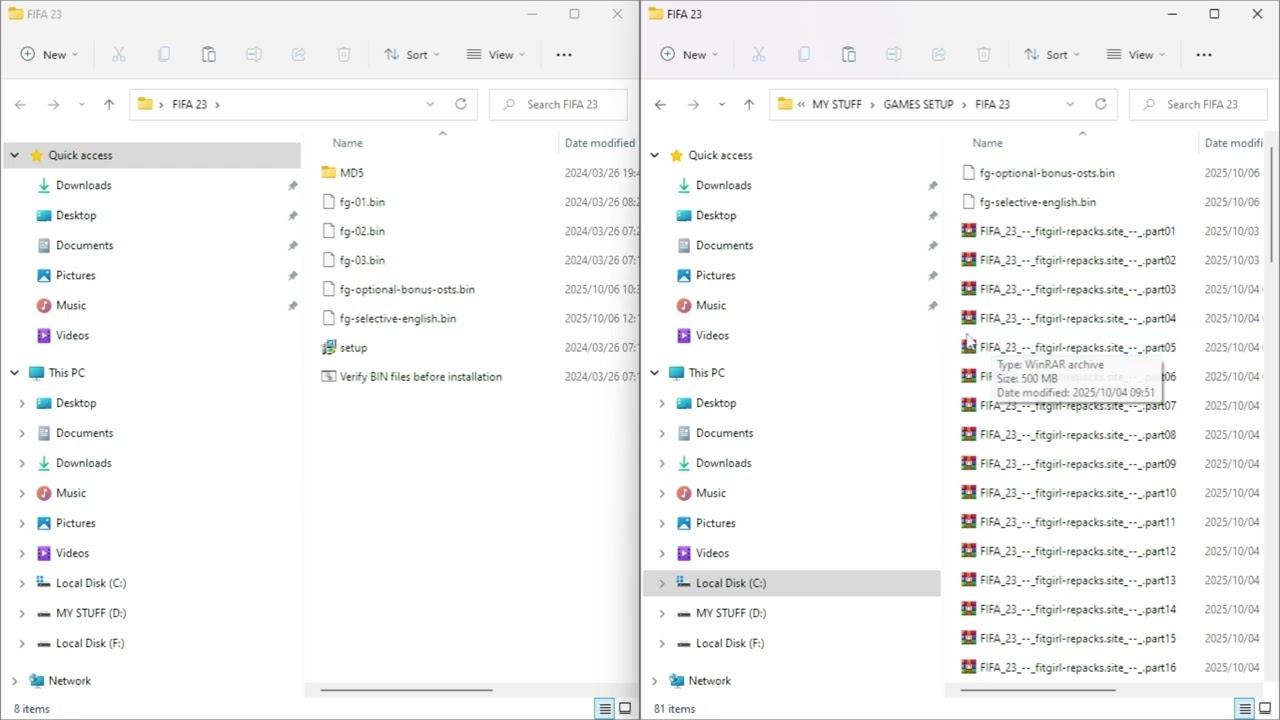Click the right window's vertical scrollbar

tap(1272, 205)
